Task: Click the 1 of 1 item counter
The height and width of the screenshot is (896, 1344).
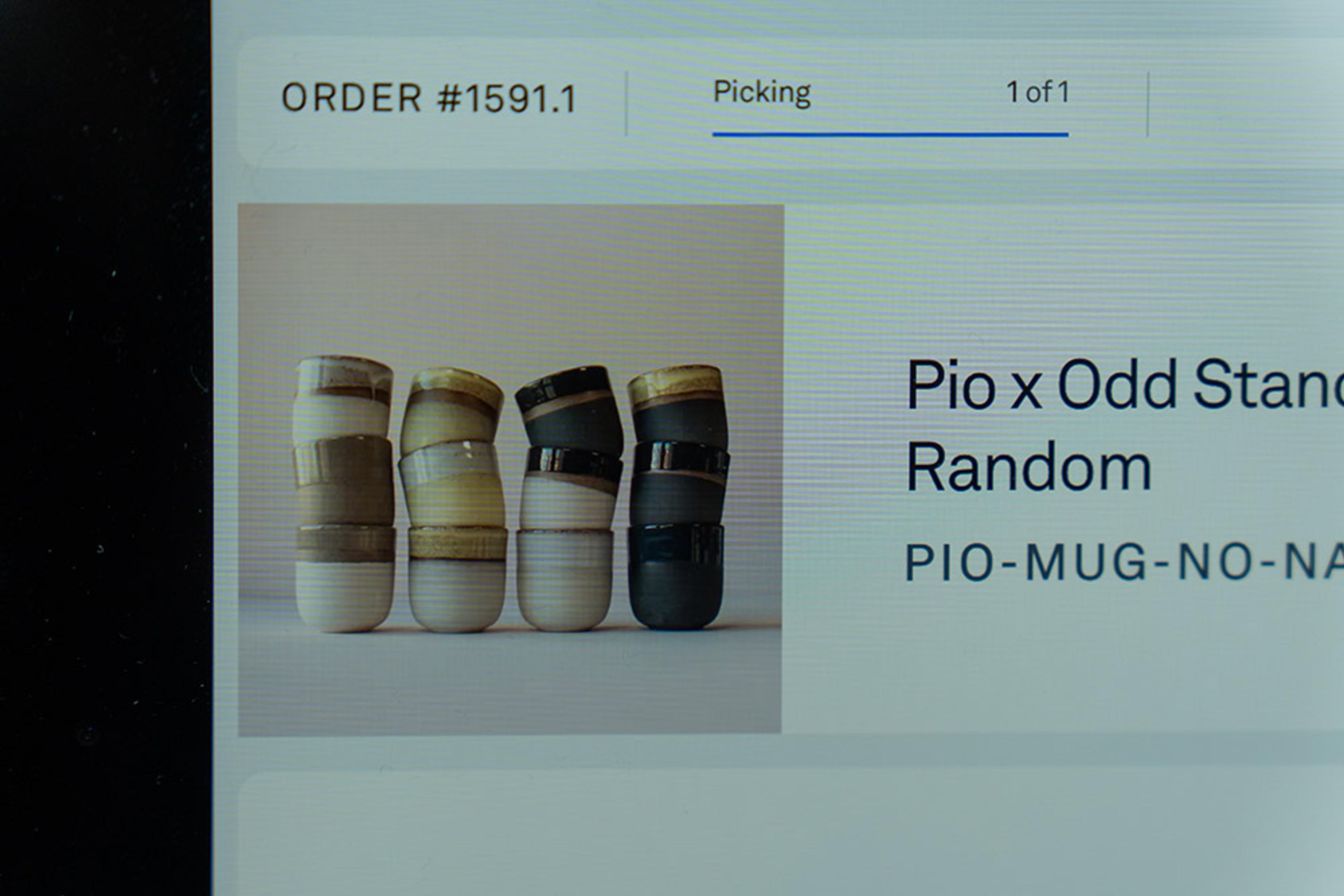Action: (x=1038, y=93)
